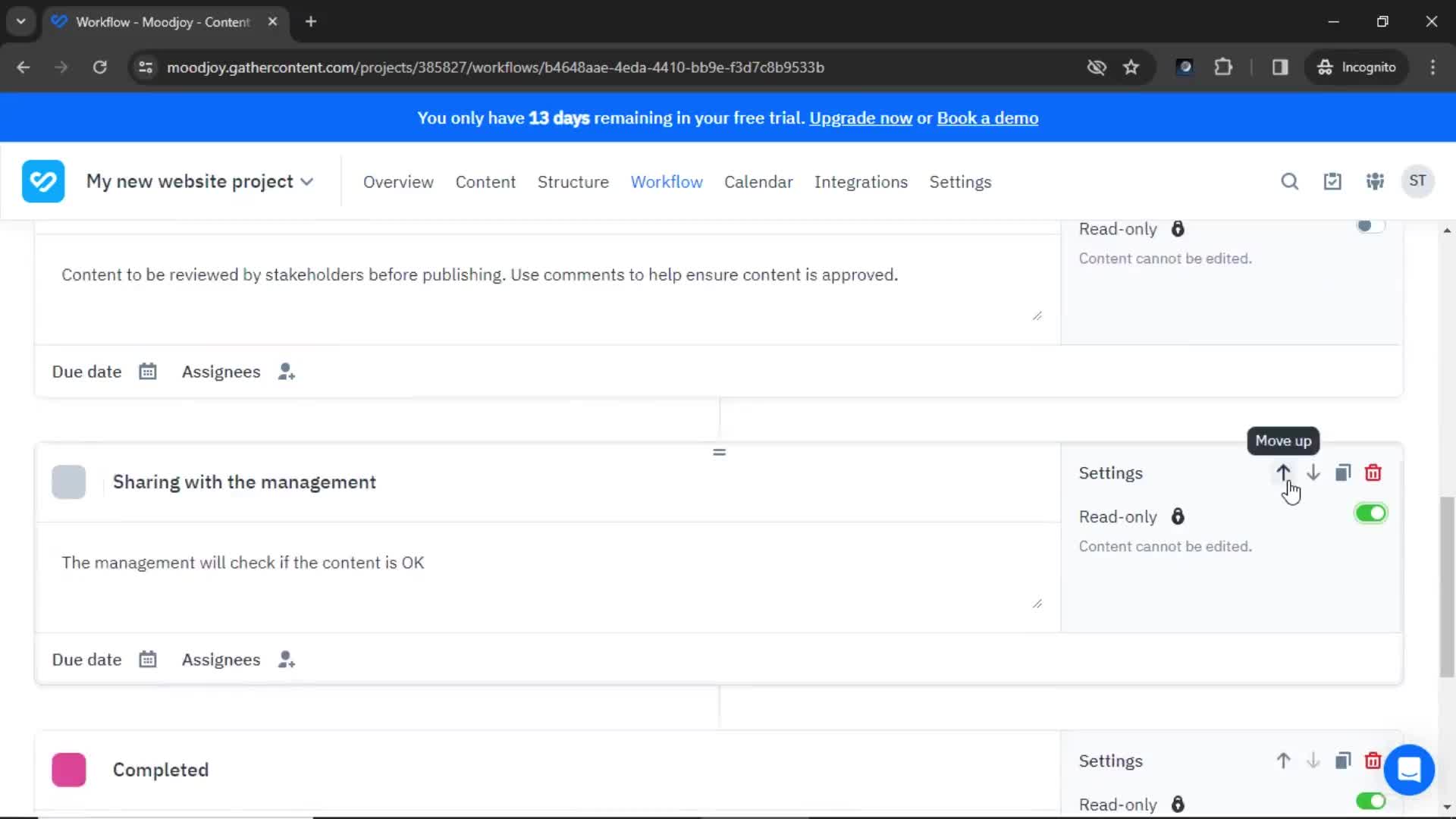Image resolution: width=1456 pixels, height=819 pixels.
Task: Click 'Upgrade now' link in the trial banner
Action: 861,118
